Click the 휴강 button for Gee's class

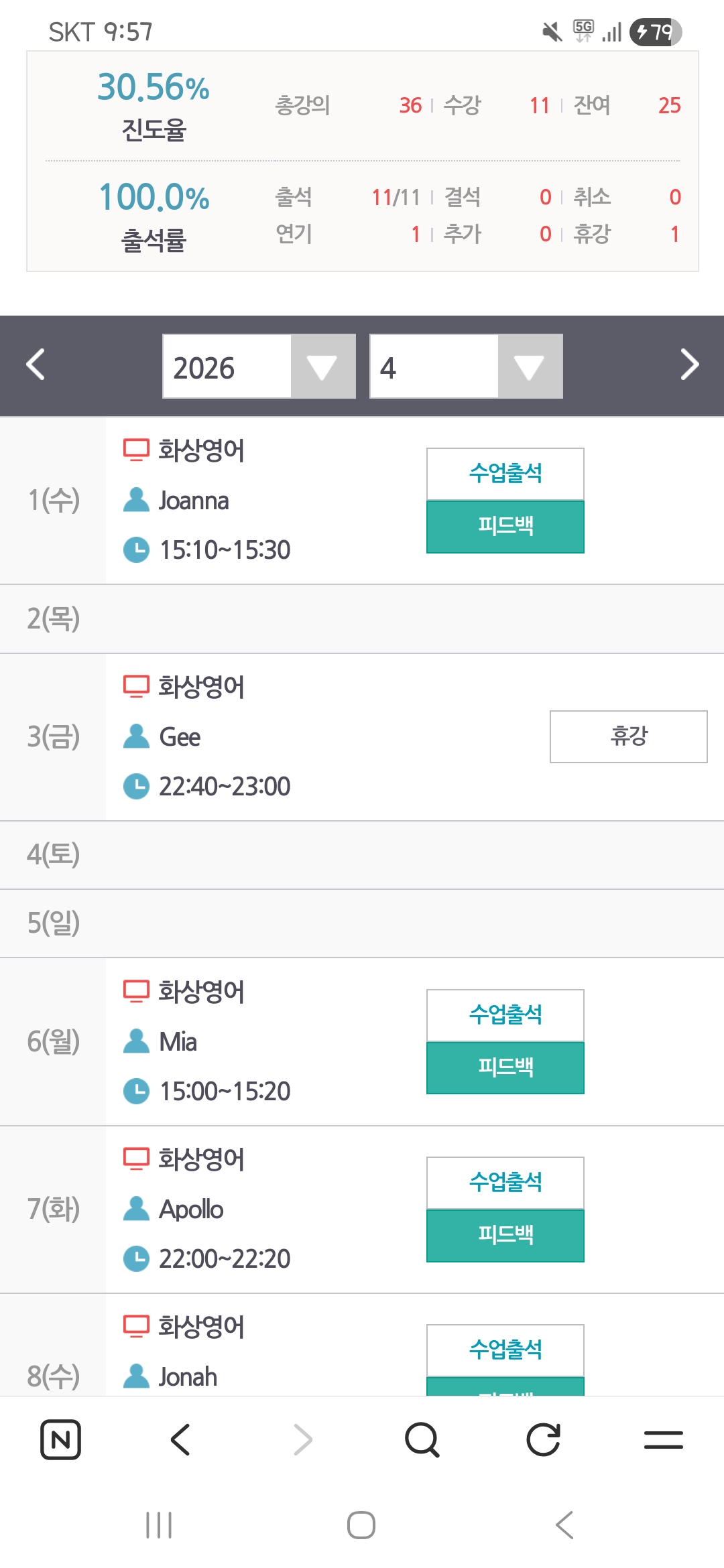[x=628, y=736]
